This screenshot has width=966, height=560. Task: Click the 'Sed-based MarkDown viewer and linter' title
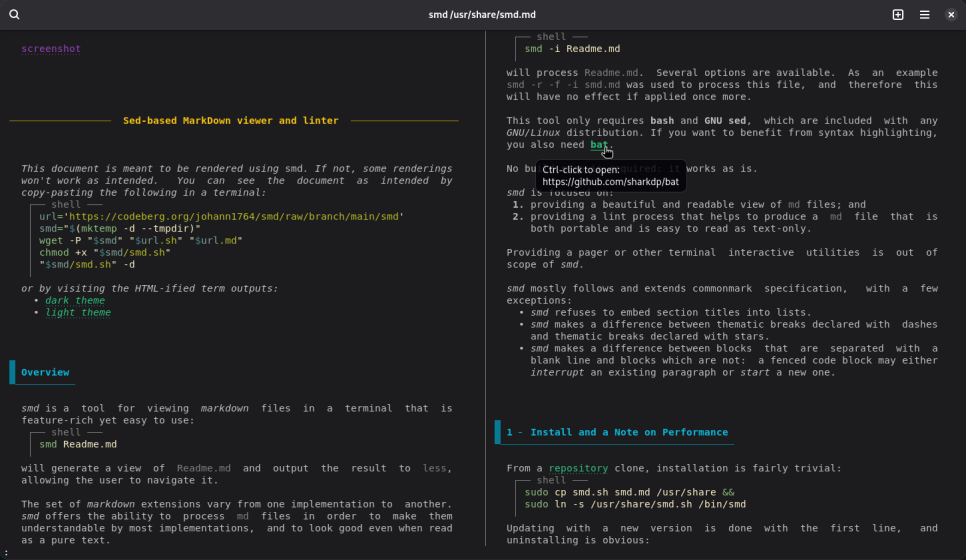(x=230, y=120)
